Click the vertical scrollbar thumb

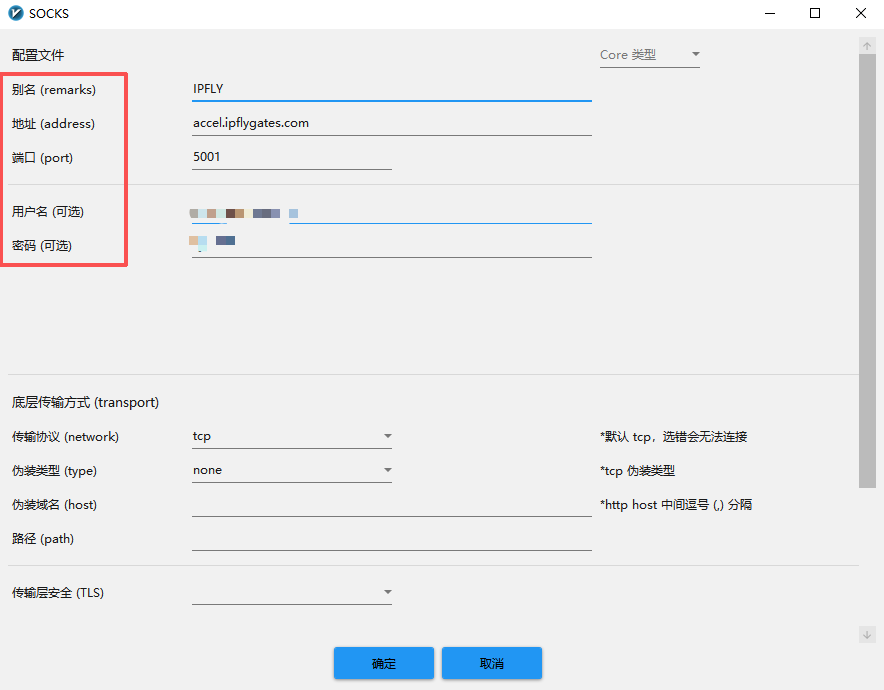point(867,270)
